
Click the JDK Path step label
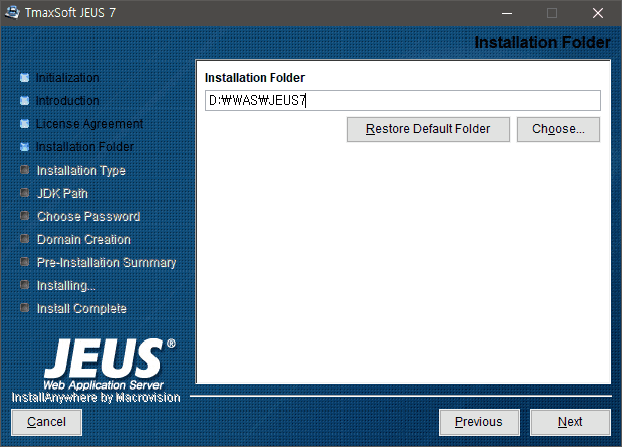click(62, 194)
